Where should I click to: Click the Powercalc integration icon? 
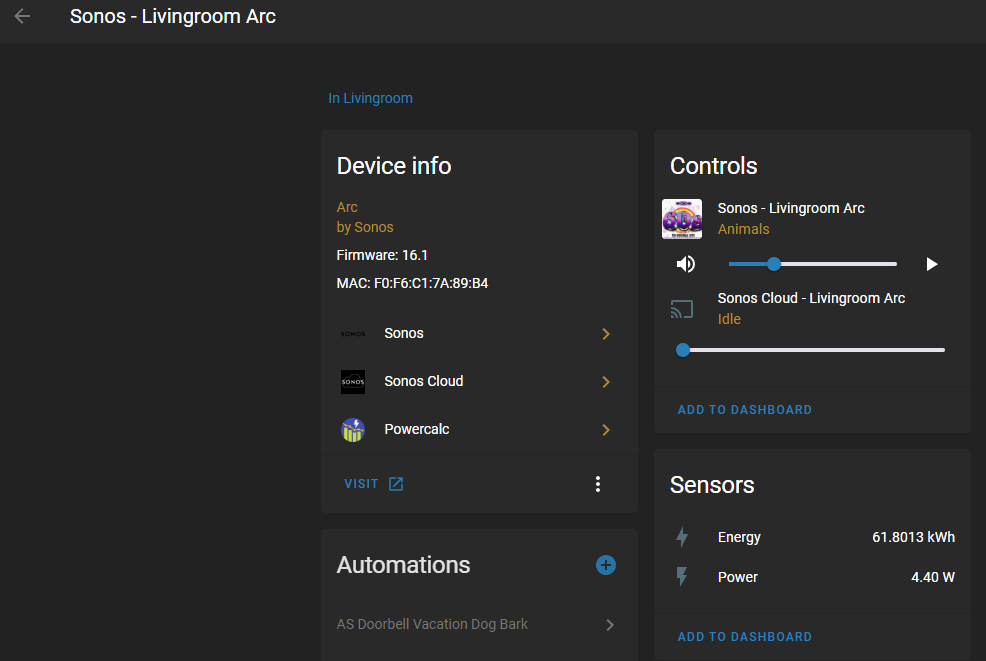tap(352, 430)
